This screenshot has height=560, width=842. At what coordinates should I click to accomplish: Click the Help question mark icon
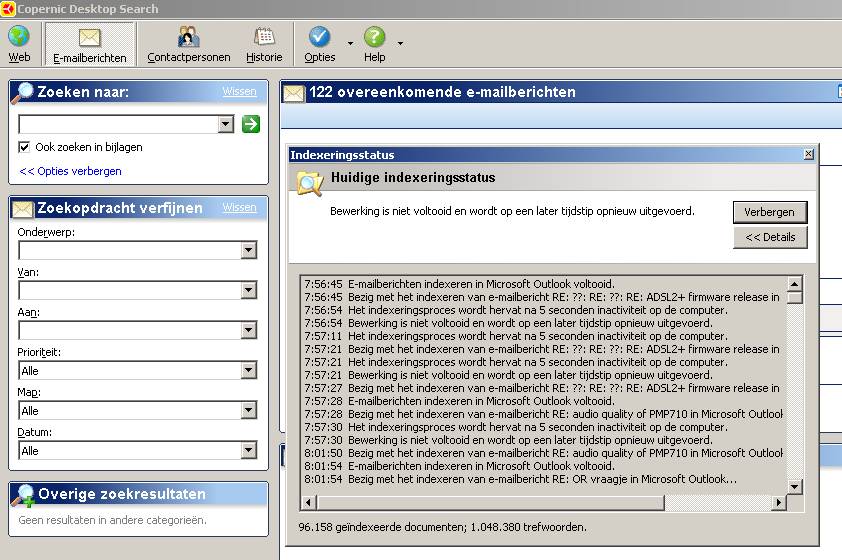tap(374, 37)
